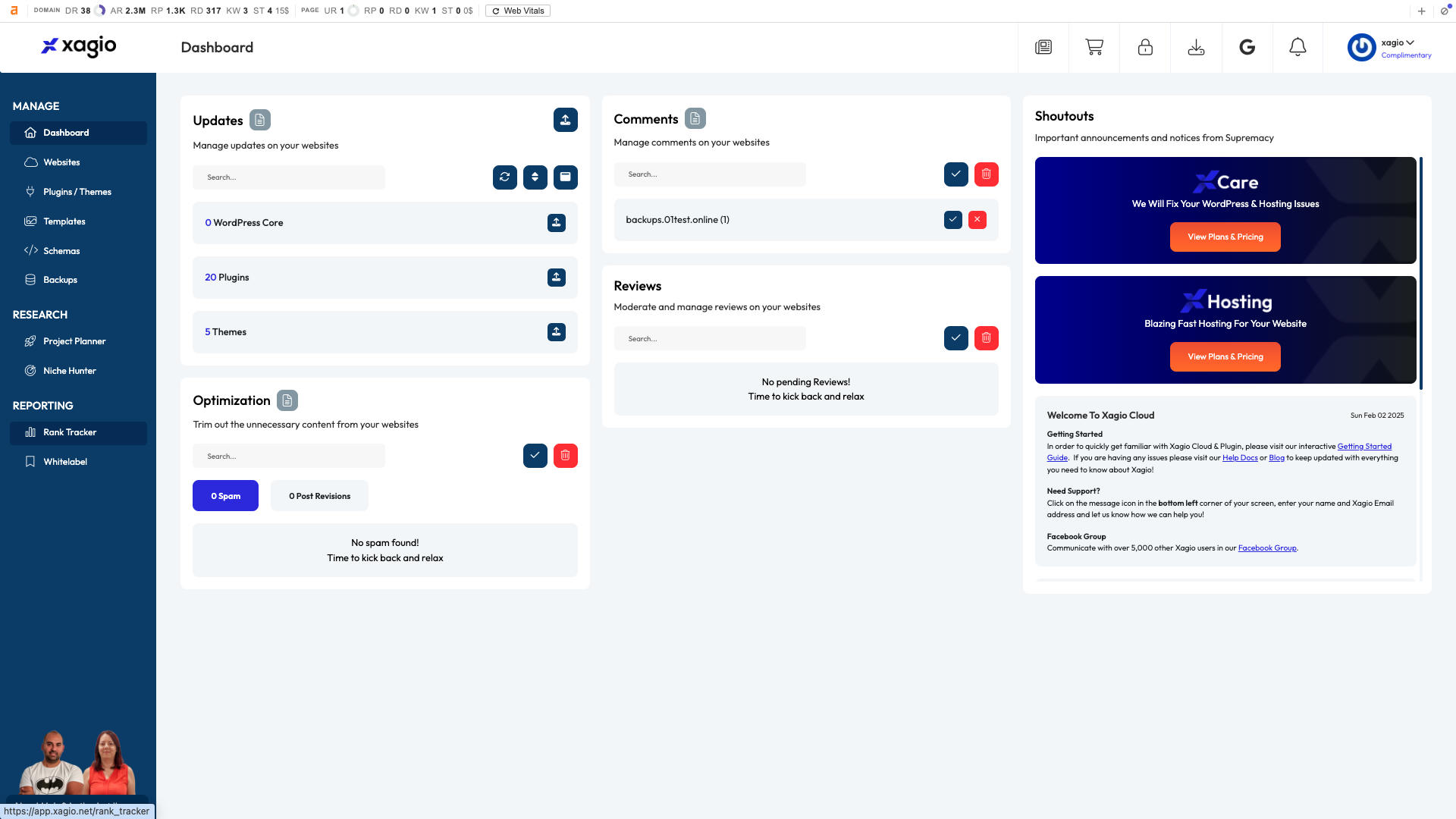The width and height of the screenshot is (1456, 819).
Task: Click the Web Vitals button in SEO toolbar
Action: 518,11
